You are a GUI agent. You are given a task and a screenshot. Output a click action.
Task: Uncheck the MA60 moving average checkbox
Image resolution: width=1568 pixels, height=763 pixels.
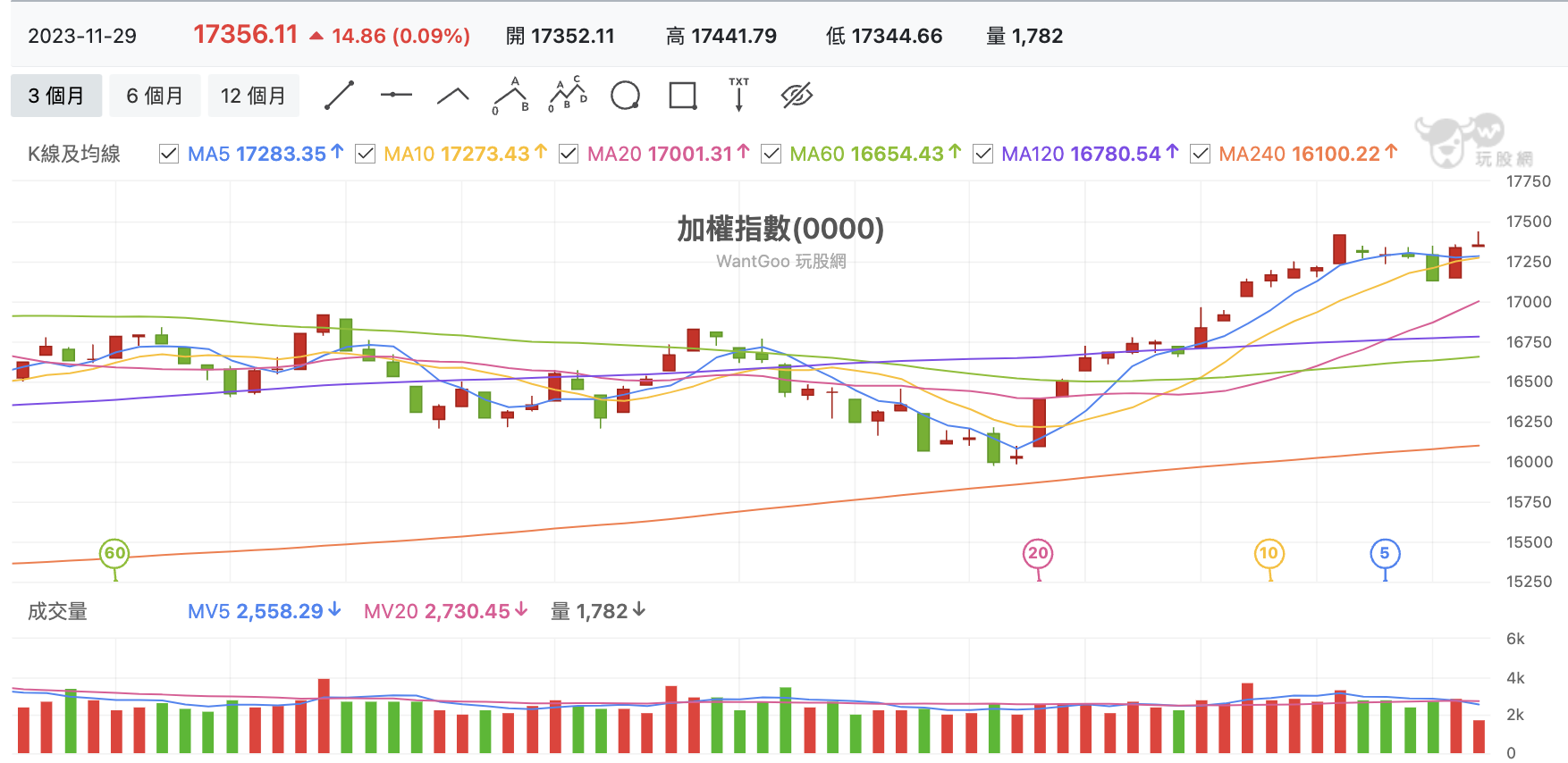[x=771, y=154]
